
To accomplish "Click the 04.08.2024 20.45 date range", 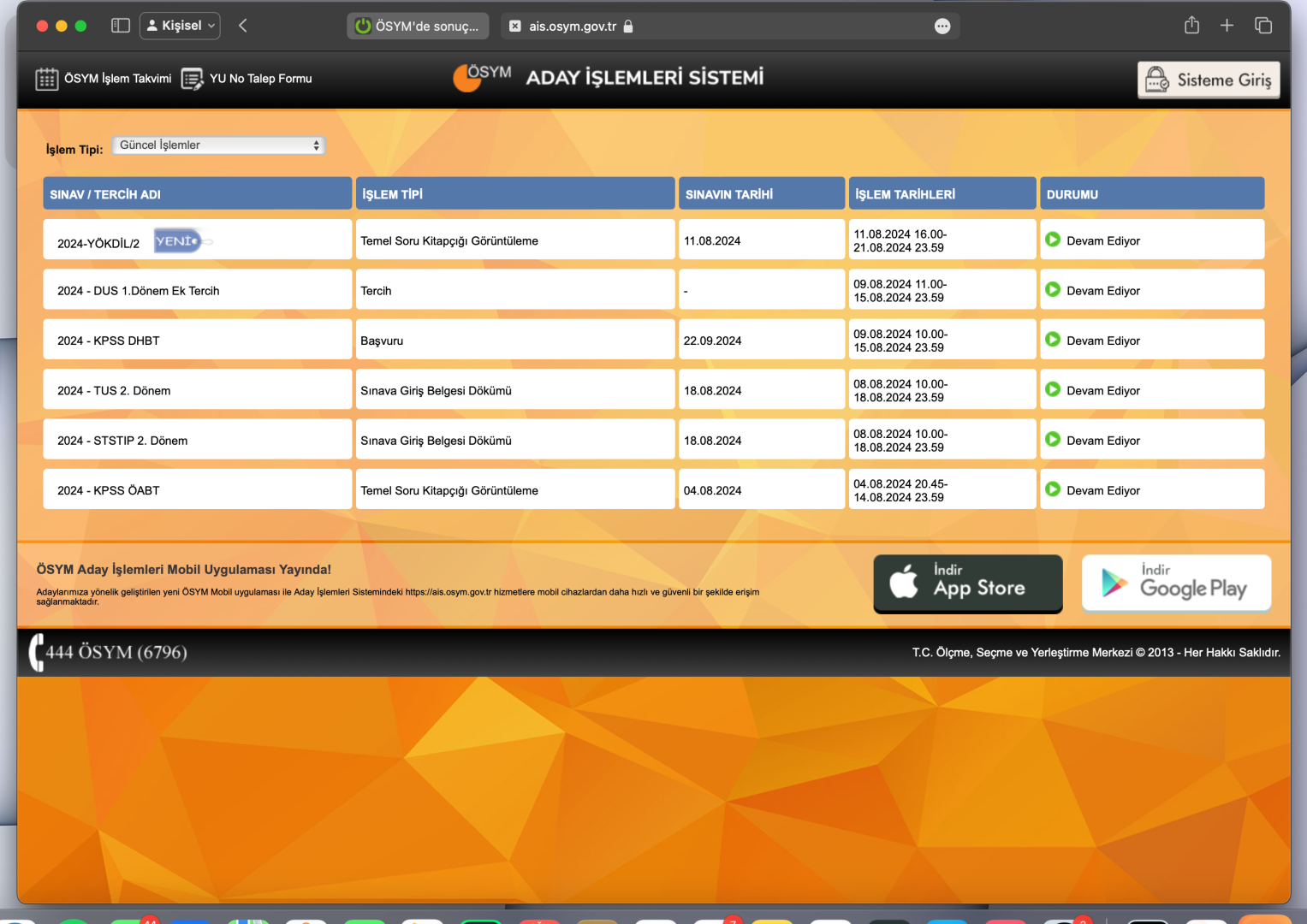I will 900,490.
